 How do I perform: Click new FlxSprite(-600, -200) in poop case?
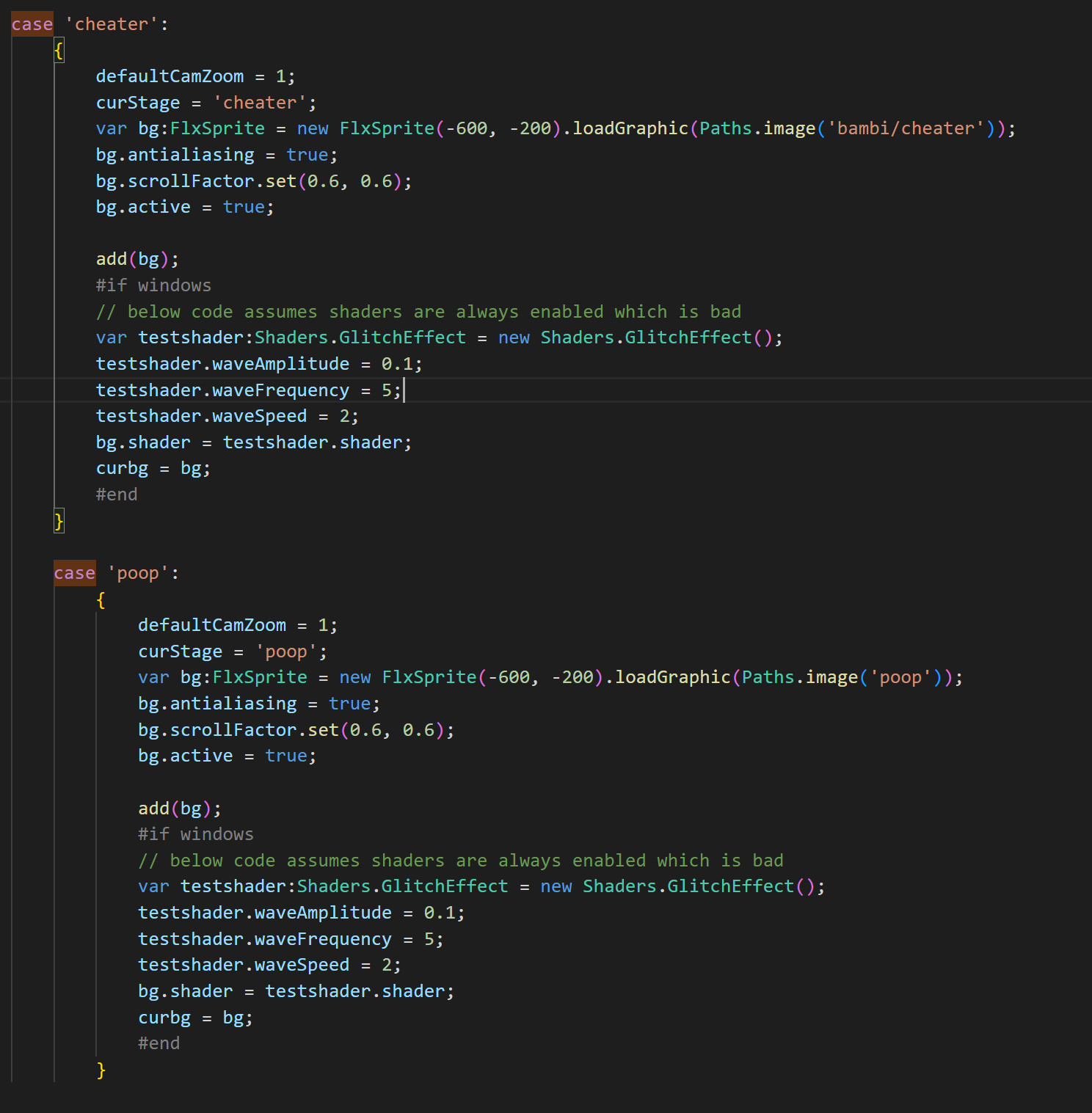click(x=470, y=676)
